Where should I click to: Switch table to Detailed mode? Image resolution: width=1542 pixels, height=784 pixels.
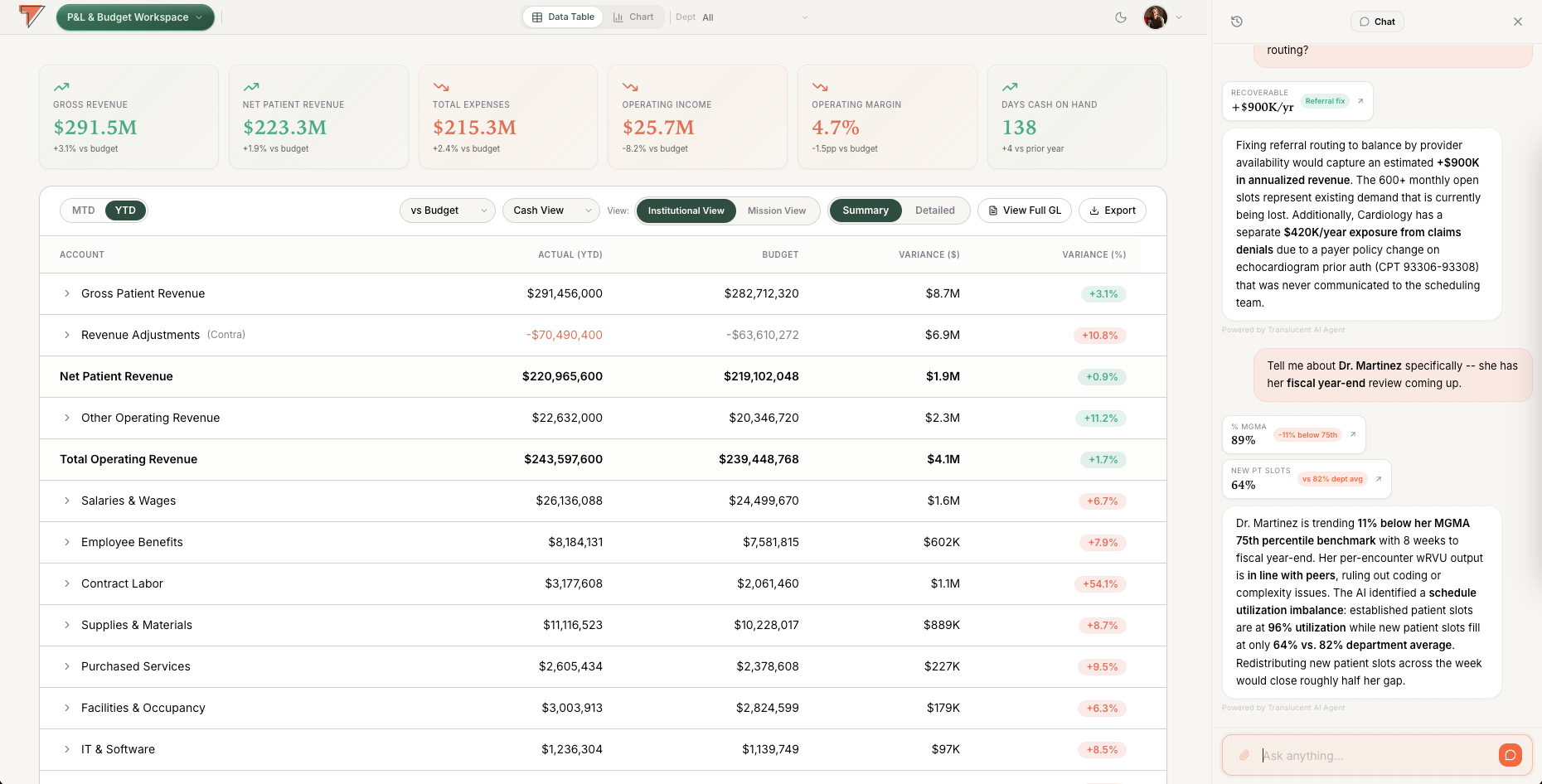coord(935,211)
